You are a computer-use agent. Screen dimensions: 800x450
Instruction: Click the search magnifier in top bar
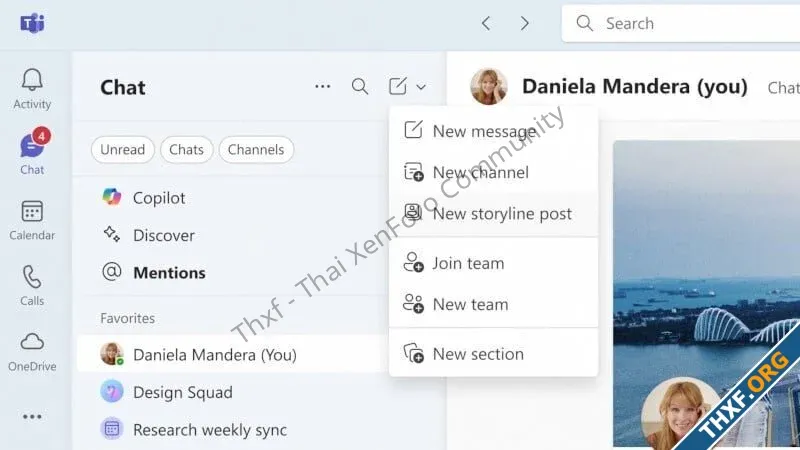click(584, 23)
